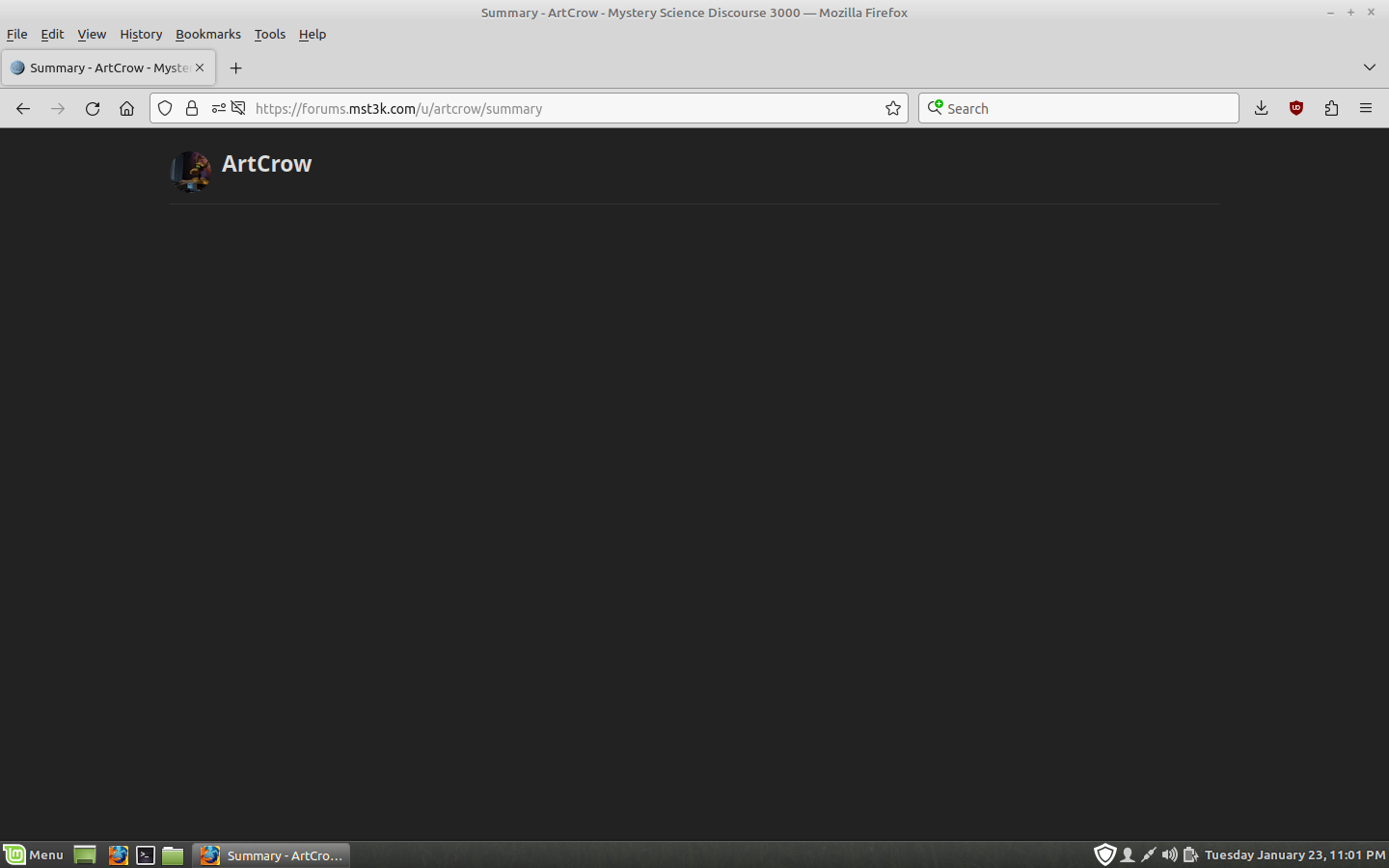
Task: Reload the current page
Action: 93,108
